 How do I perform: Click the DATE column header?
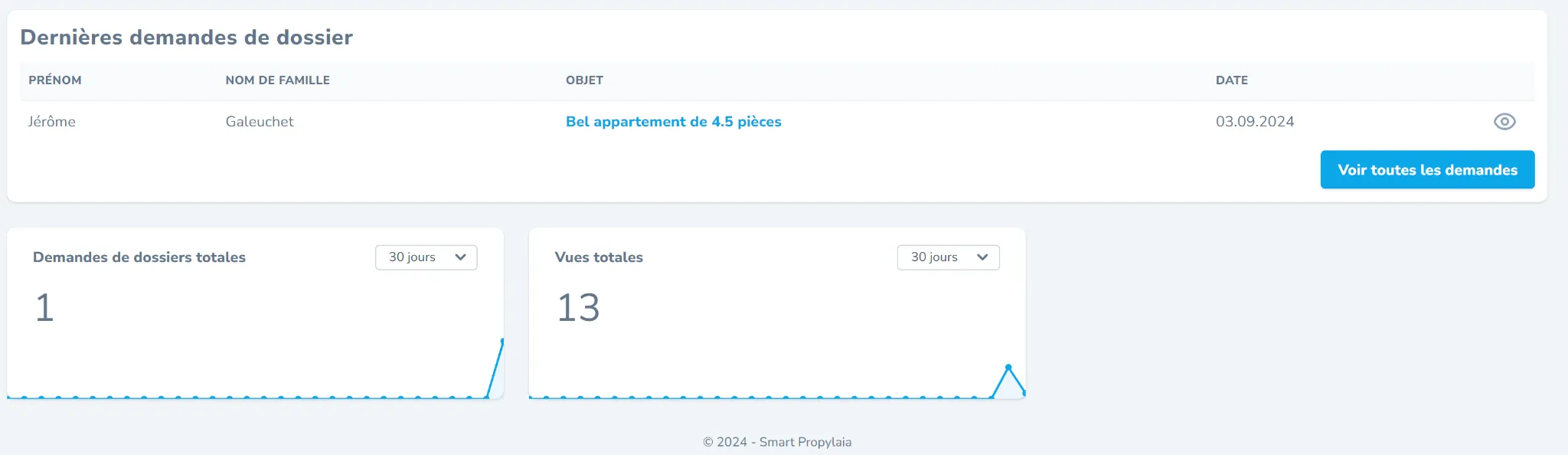[1232, 80]
